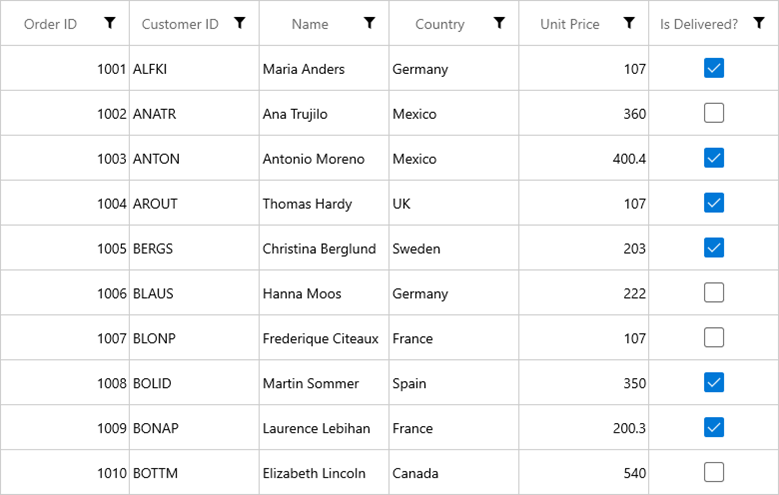Check delivered checkbox for order 1002

(714, 113)
